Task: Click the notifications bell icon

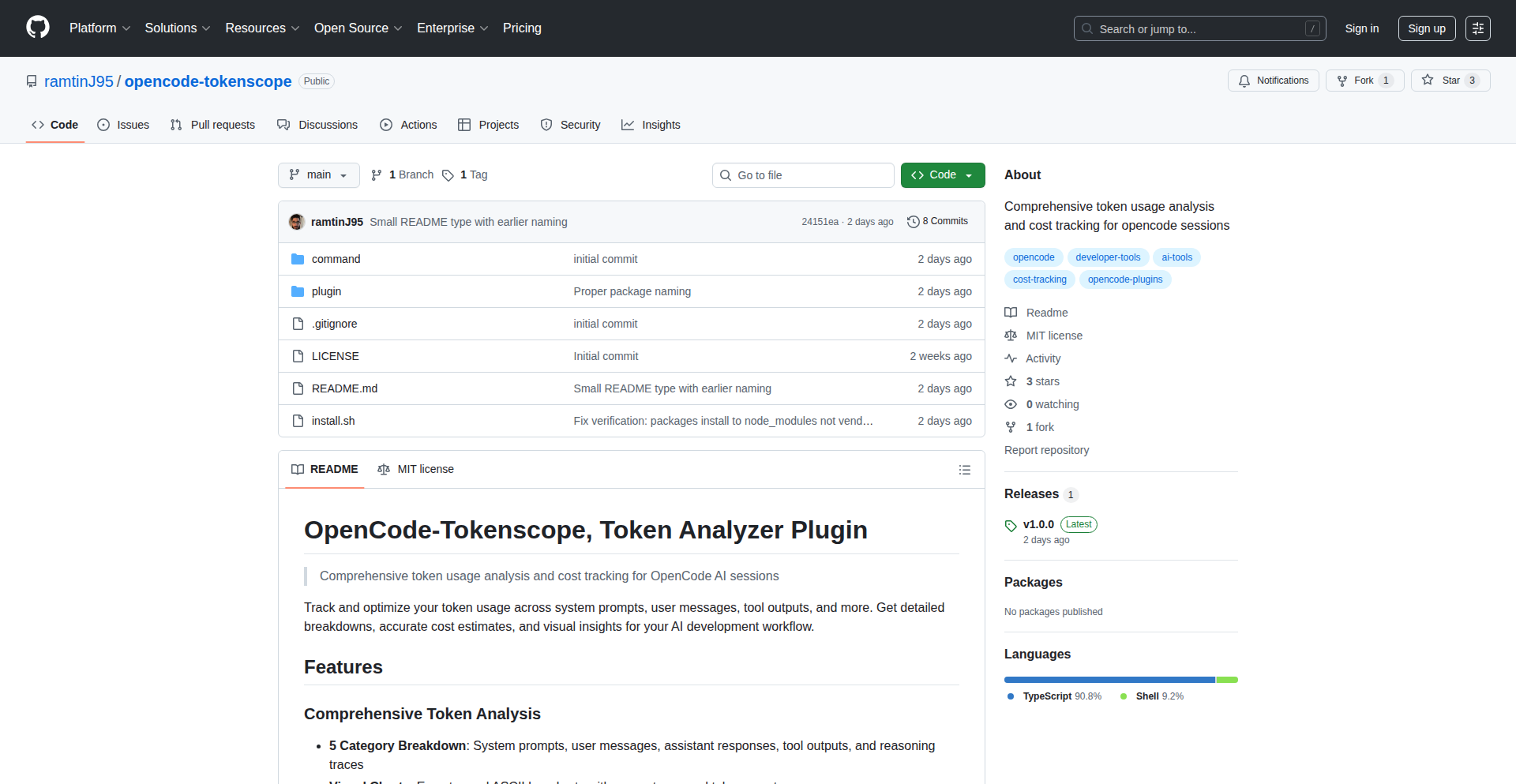Action: (1244, 81)
